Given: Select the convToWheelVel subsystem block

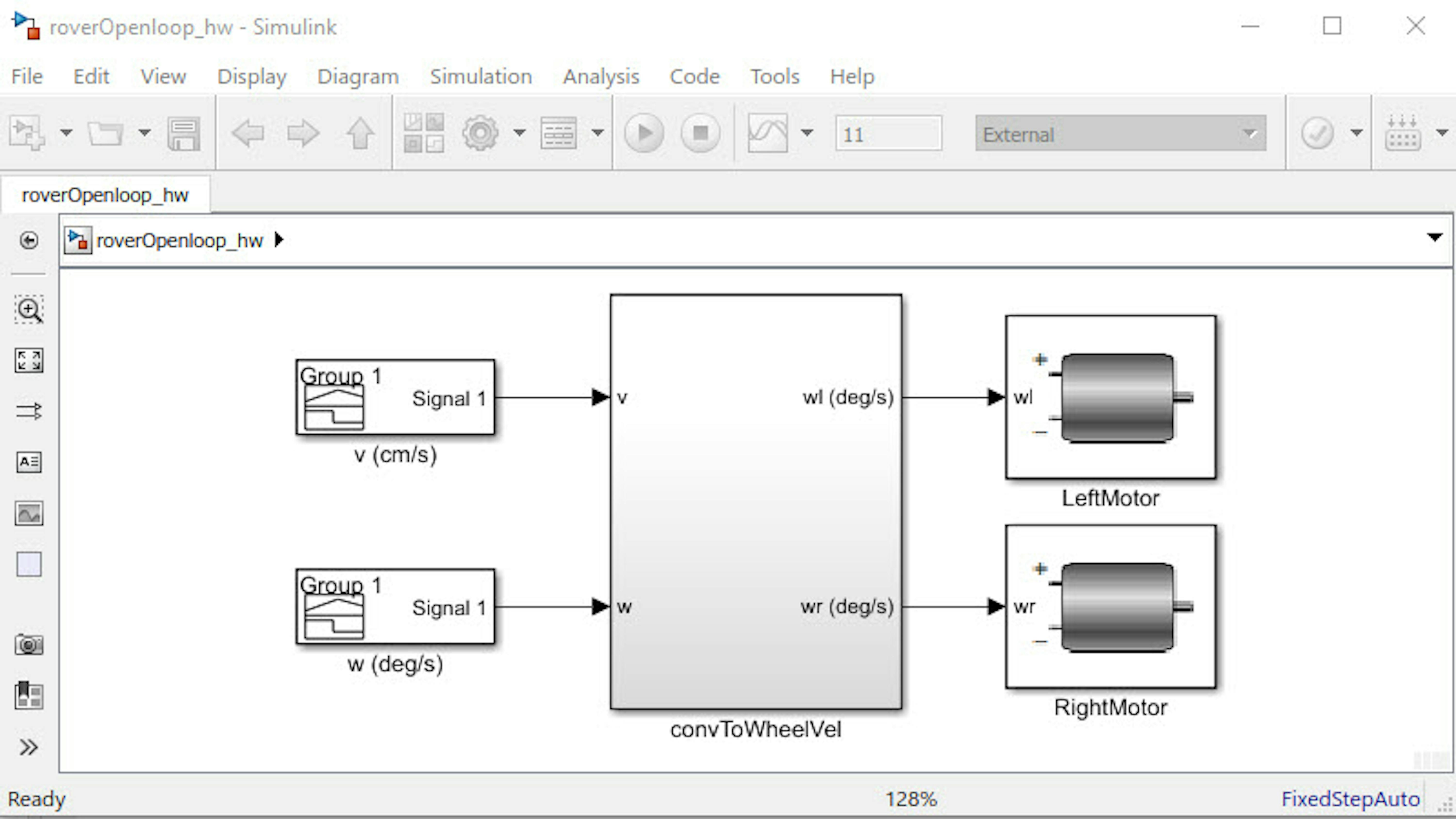Looking at the screenshot, I should 756,501.
